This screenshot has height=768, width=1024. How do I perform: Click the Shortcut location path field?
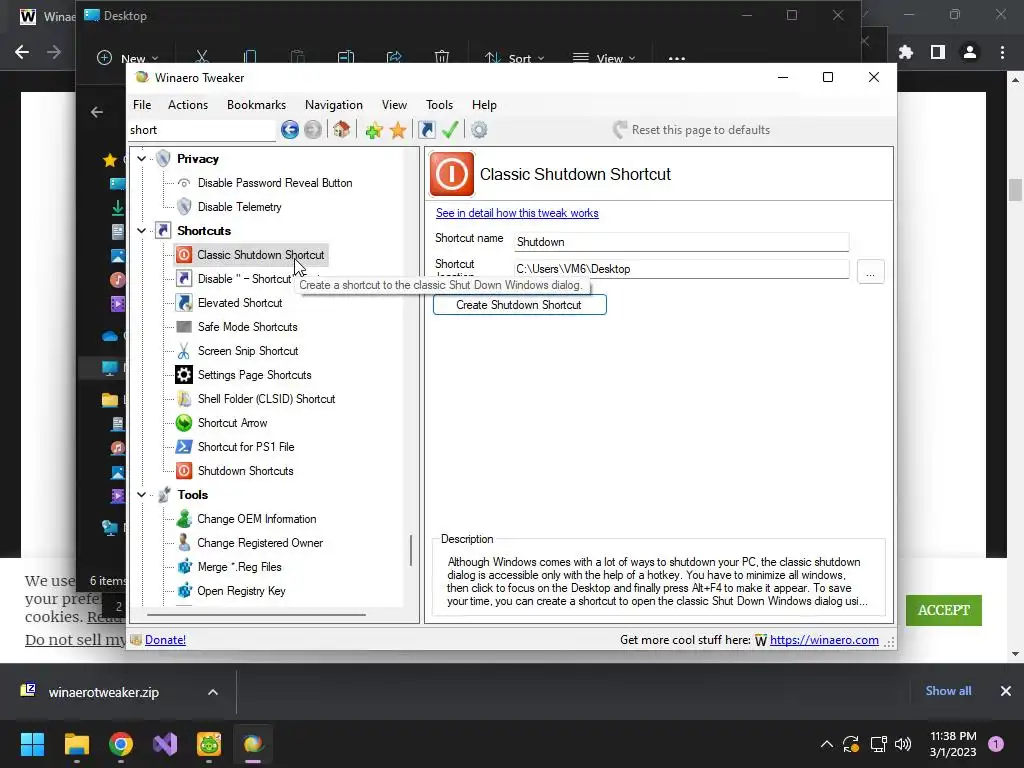pyautogui.click(x=681, y=269)
